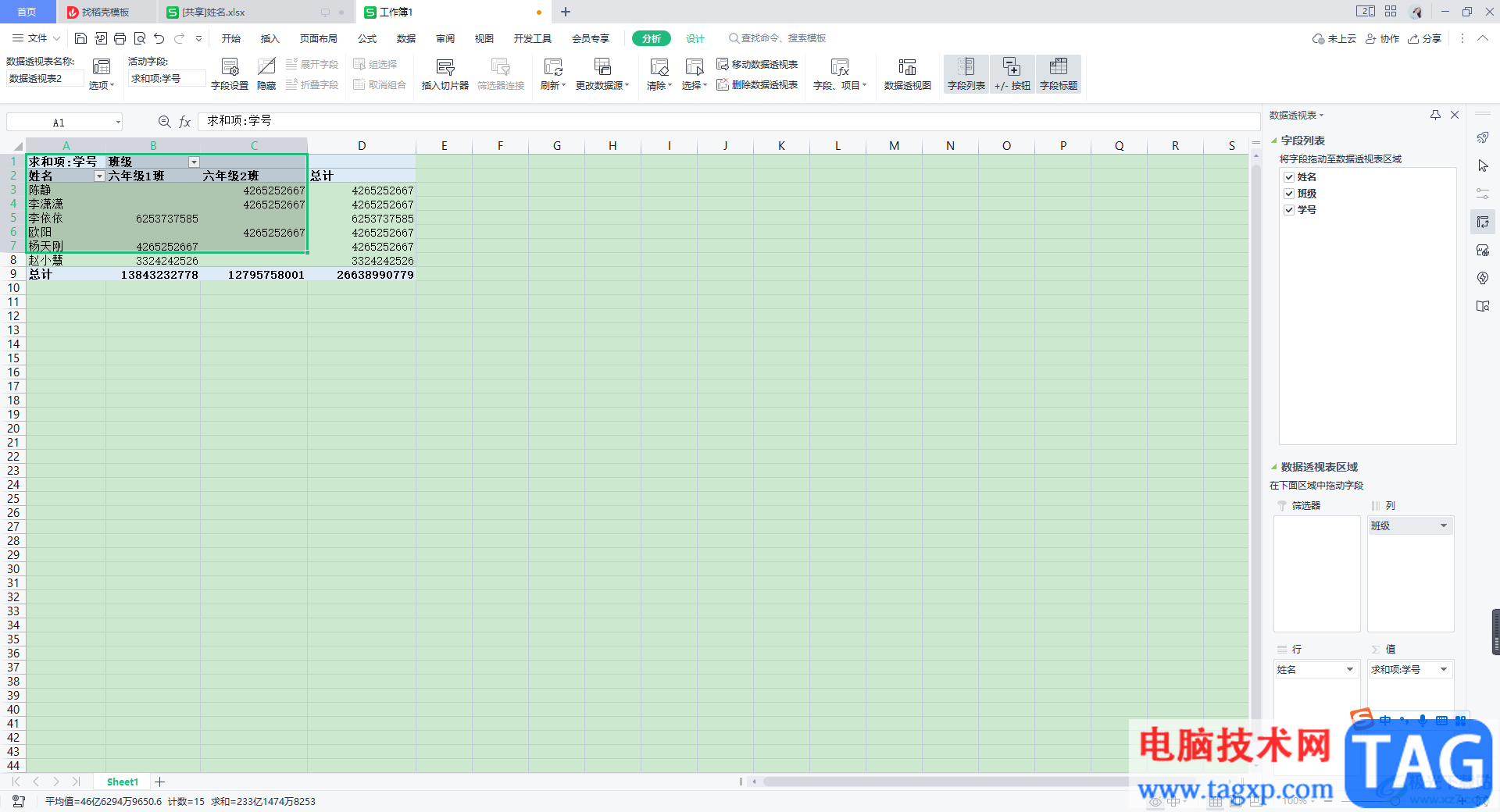Viewport: 1500px width, 812px height.
Task: Toggle the 字段标题 (Field Headers) button
Action: [x=1059, y=74]
